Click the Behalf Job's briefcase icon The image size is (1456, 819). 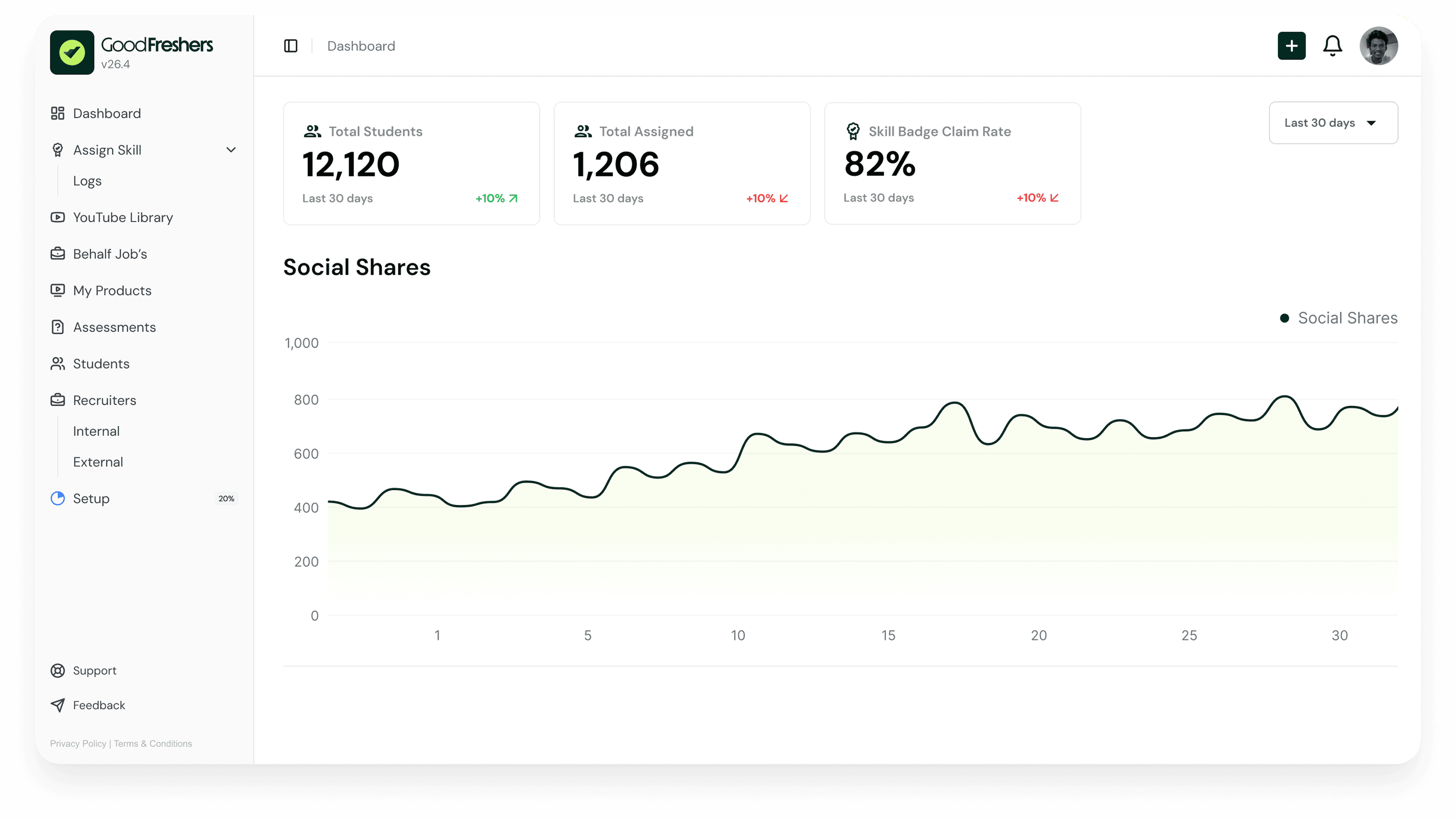click(x=58, y=254)
